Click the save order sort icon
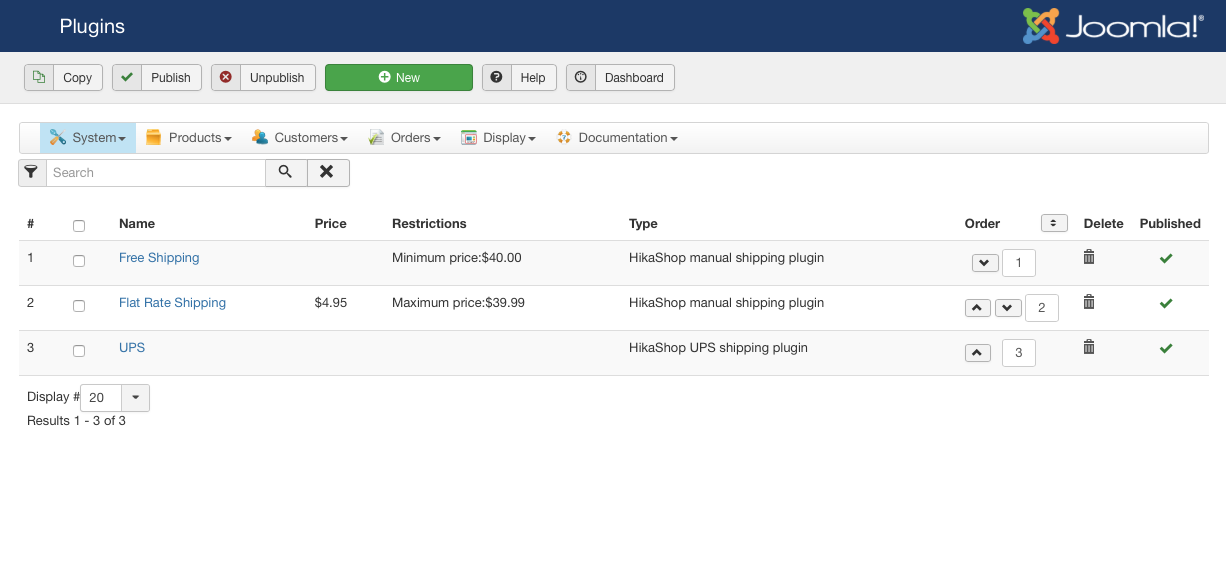 [x=1054, y=223]
